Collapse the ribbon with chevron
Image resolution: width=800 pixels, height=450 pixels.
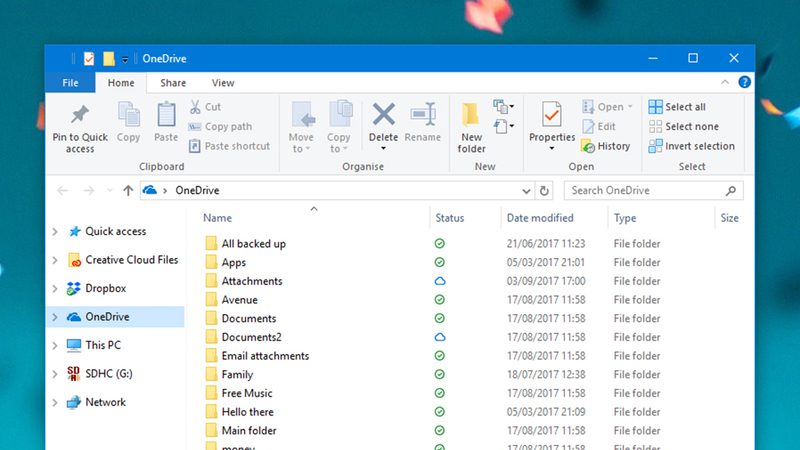725,82
